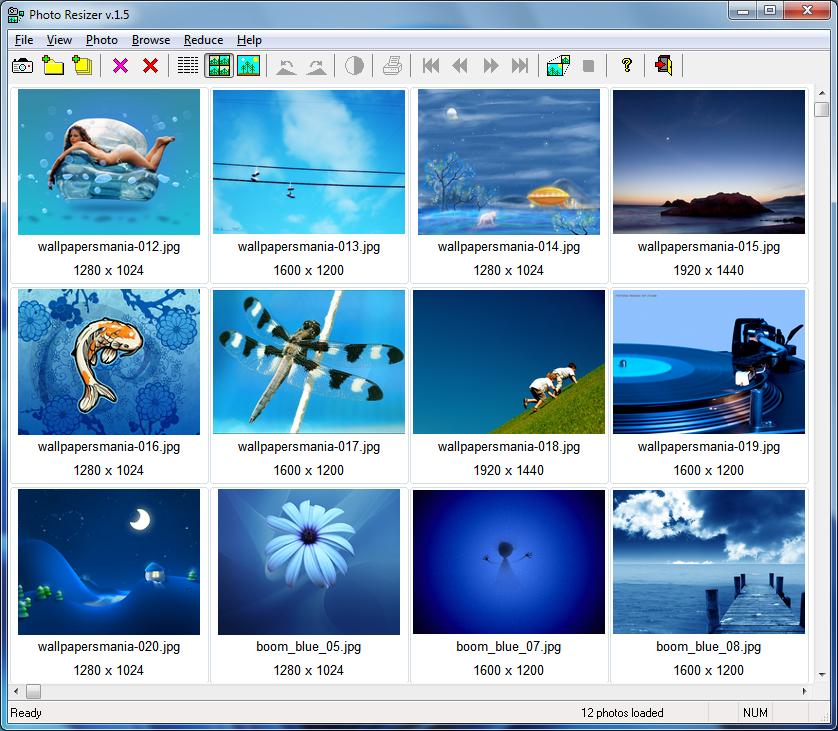
Task: Toggle the small thumbnails view button
Action: [x=218, y=66]
